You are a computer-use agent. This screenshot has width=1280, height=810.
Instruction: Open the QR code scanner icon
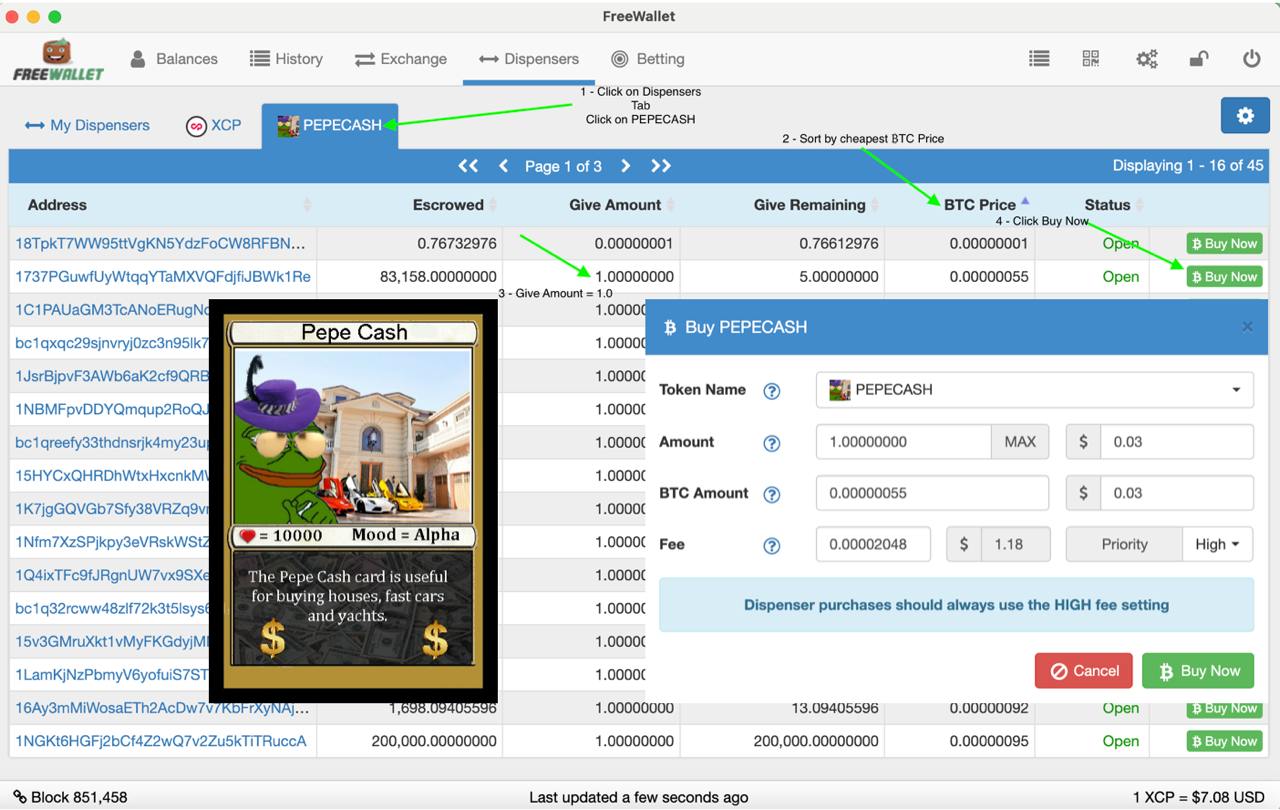pos(1091,59)
